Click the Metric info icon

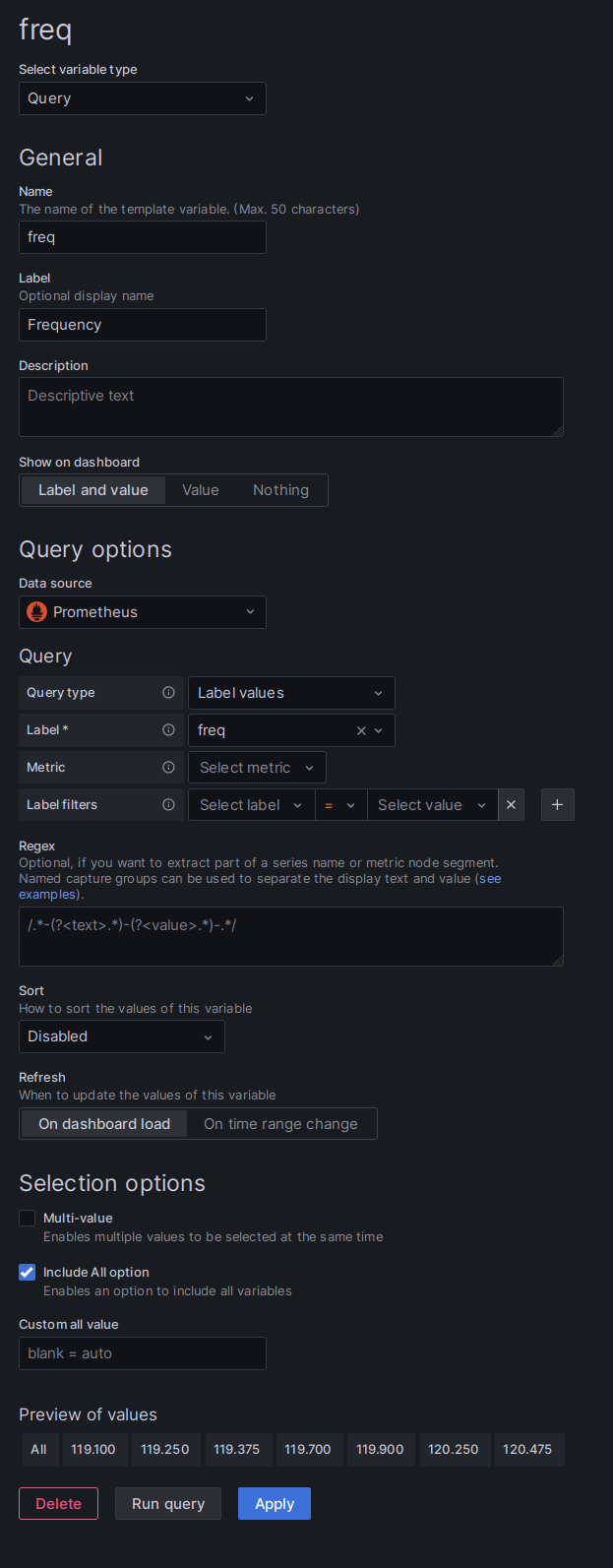168,767
